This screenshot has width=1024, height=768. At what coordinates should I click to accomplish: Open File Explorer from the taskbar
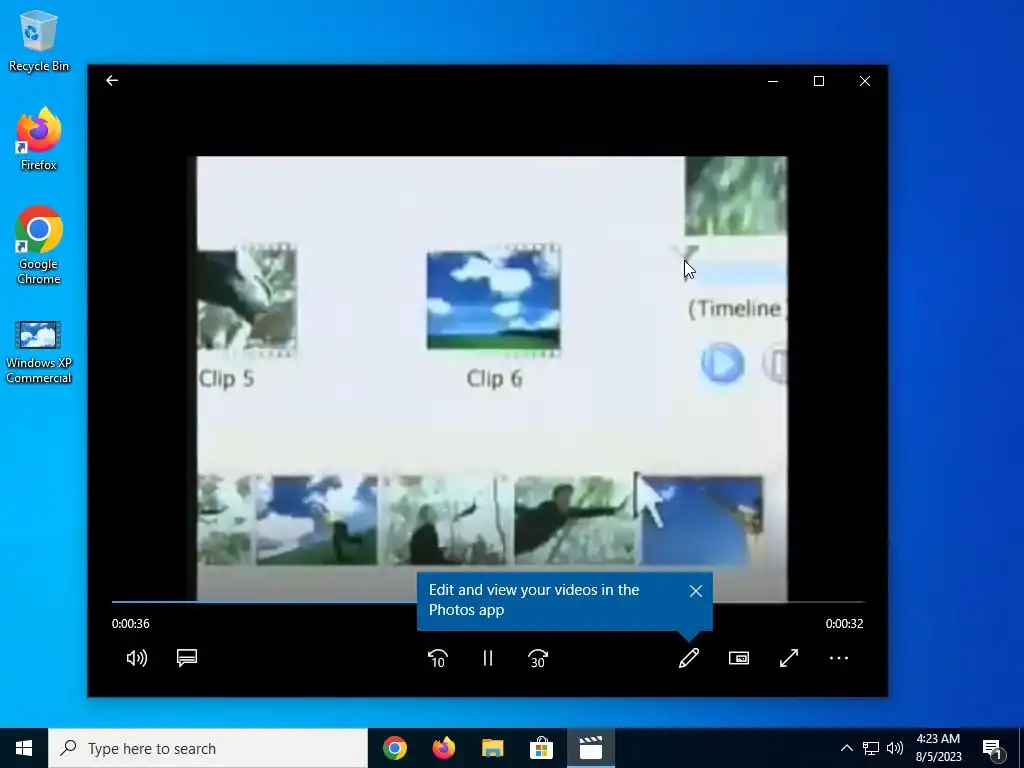pyautogui.click(x=492, y=748)
